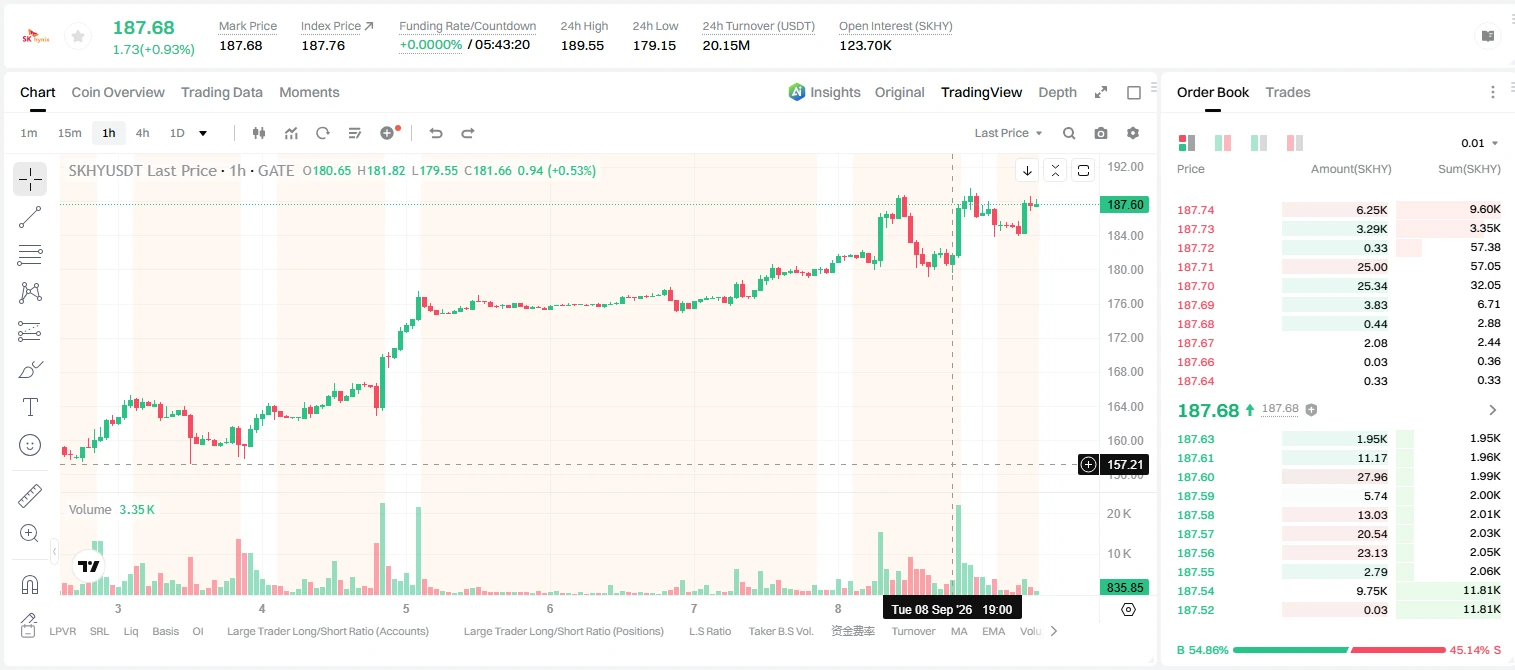The height and width of the screenshot is (670, 1515).
Task: Collapse left panel chevron near volume
Action: (54, 550)
